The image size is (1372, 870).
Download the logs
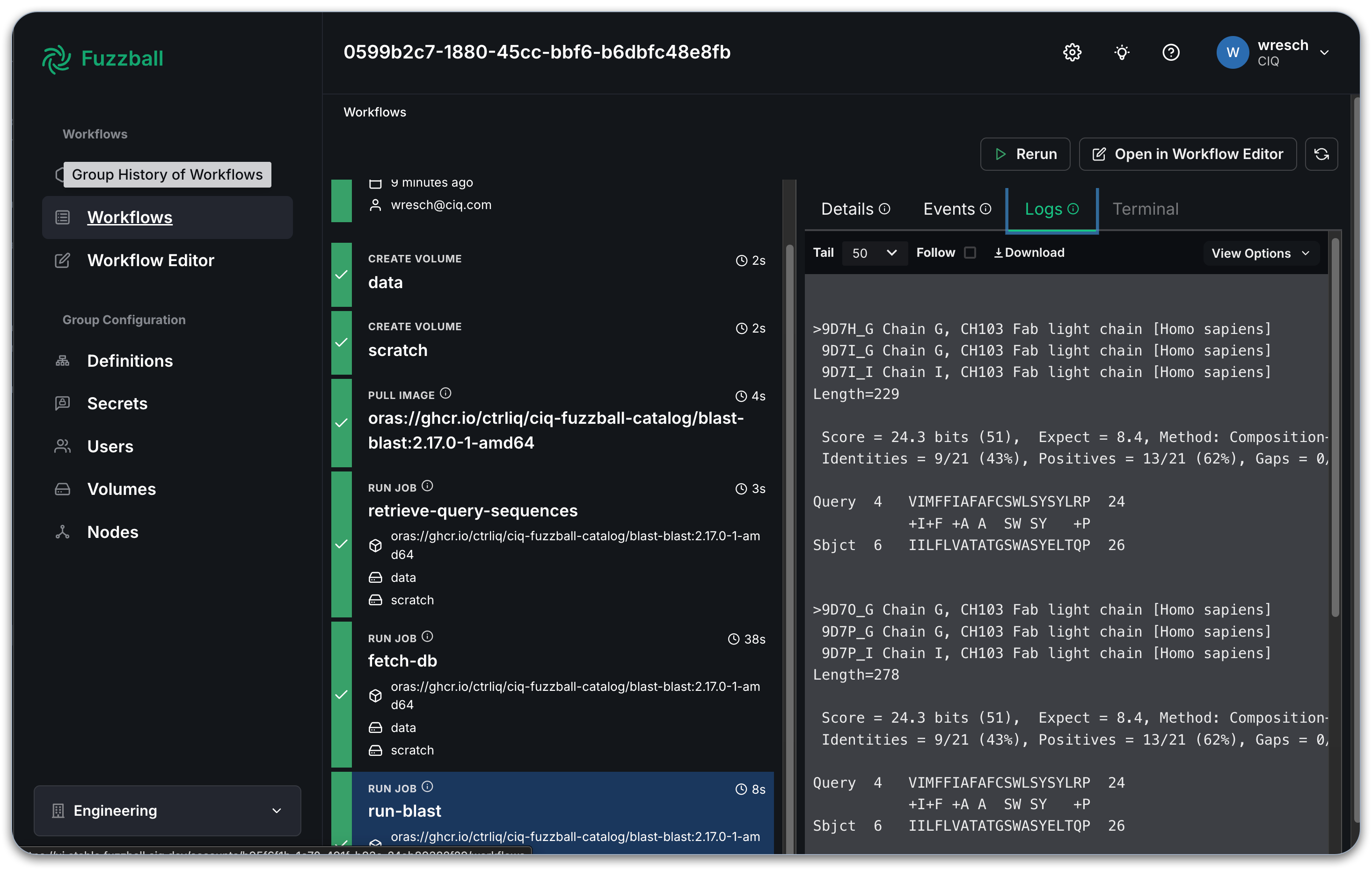pyautogui.click(x=1029, y=253)
